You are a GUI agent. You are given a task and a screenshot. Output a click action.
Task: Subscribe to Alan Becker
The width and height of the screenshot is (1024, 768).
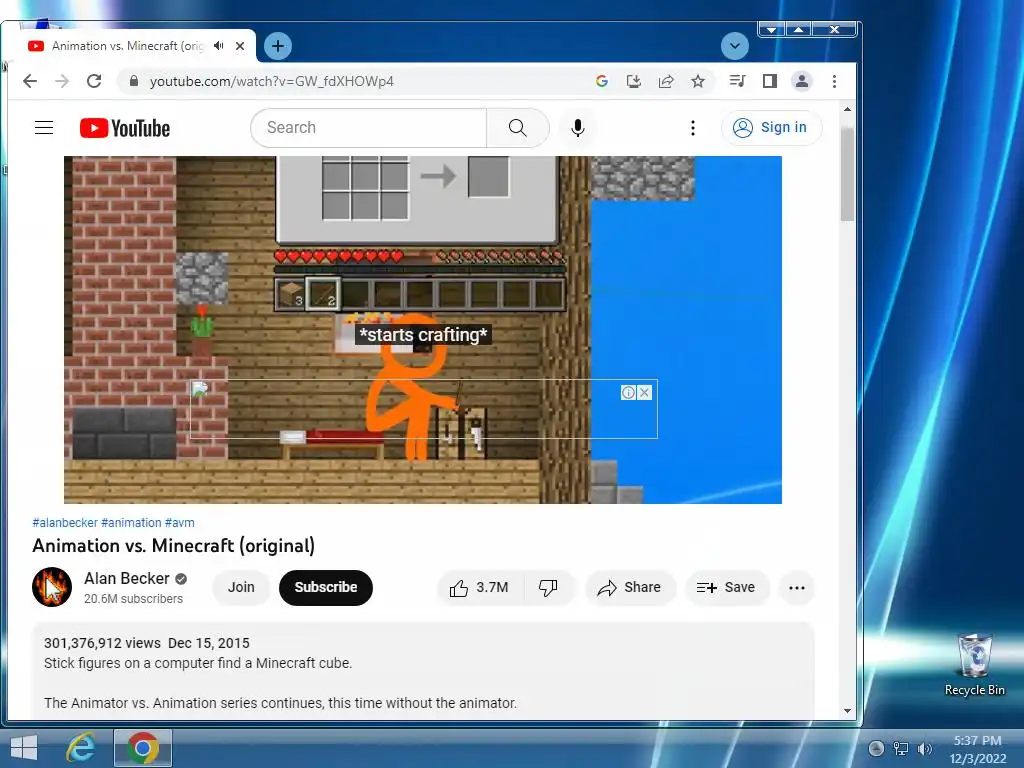click(x=326, y=587)
